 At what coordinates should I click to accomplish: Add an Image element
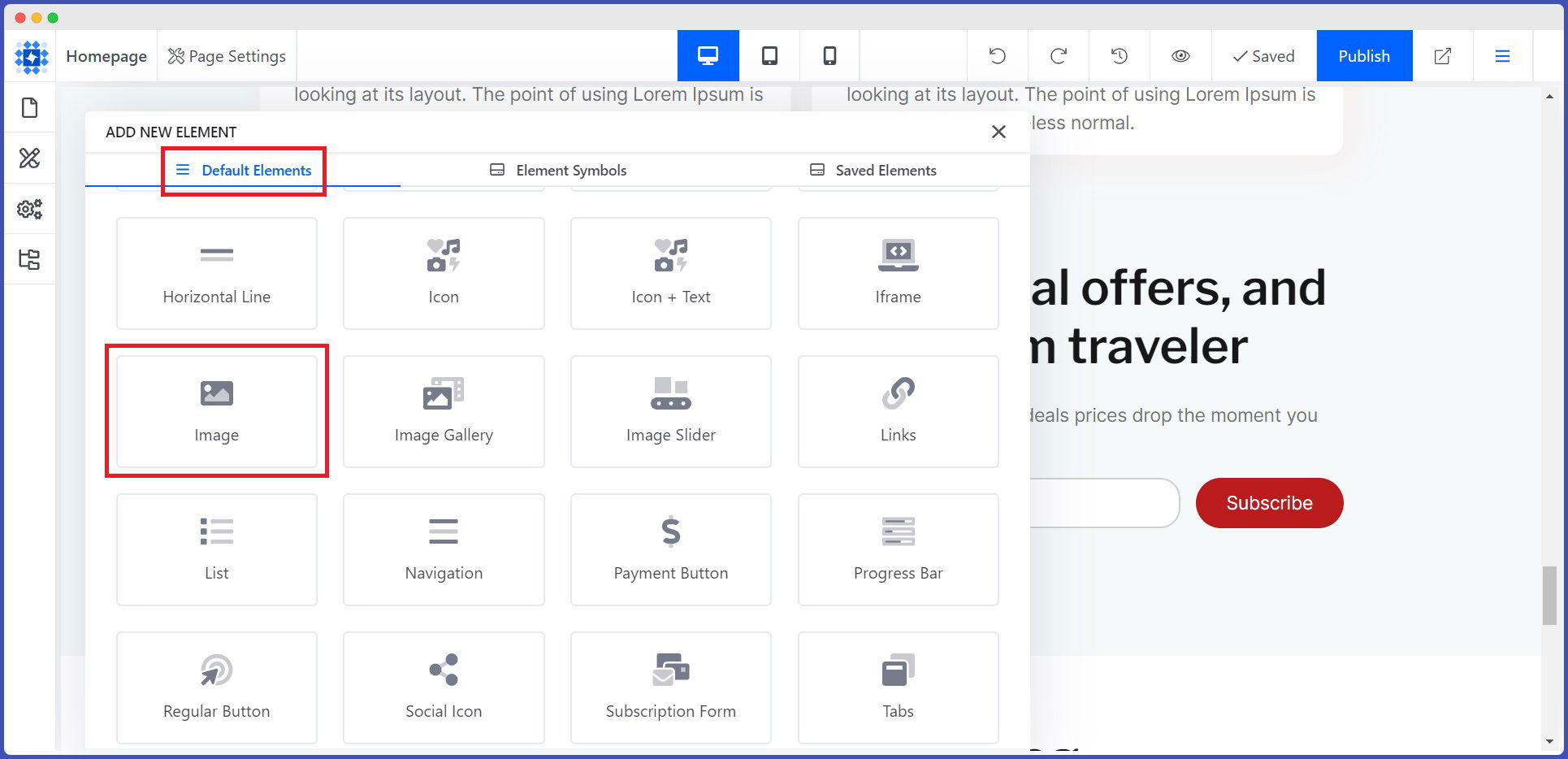point(217,411)
